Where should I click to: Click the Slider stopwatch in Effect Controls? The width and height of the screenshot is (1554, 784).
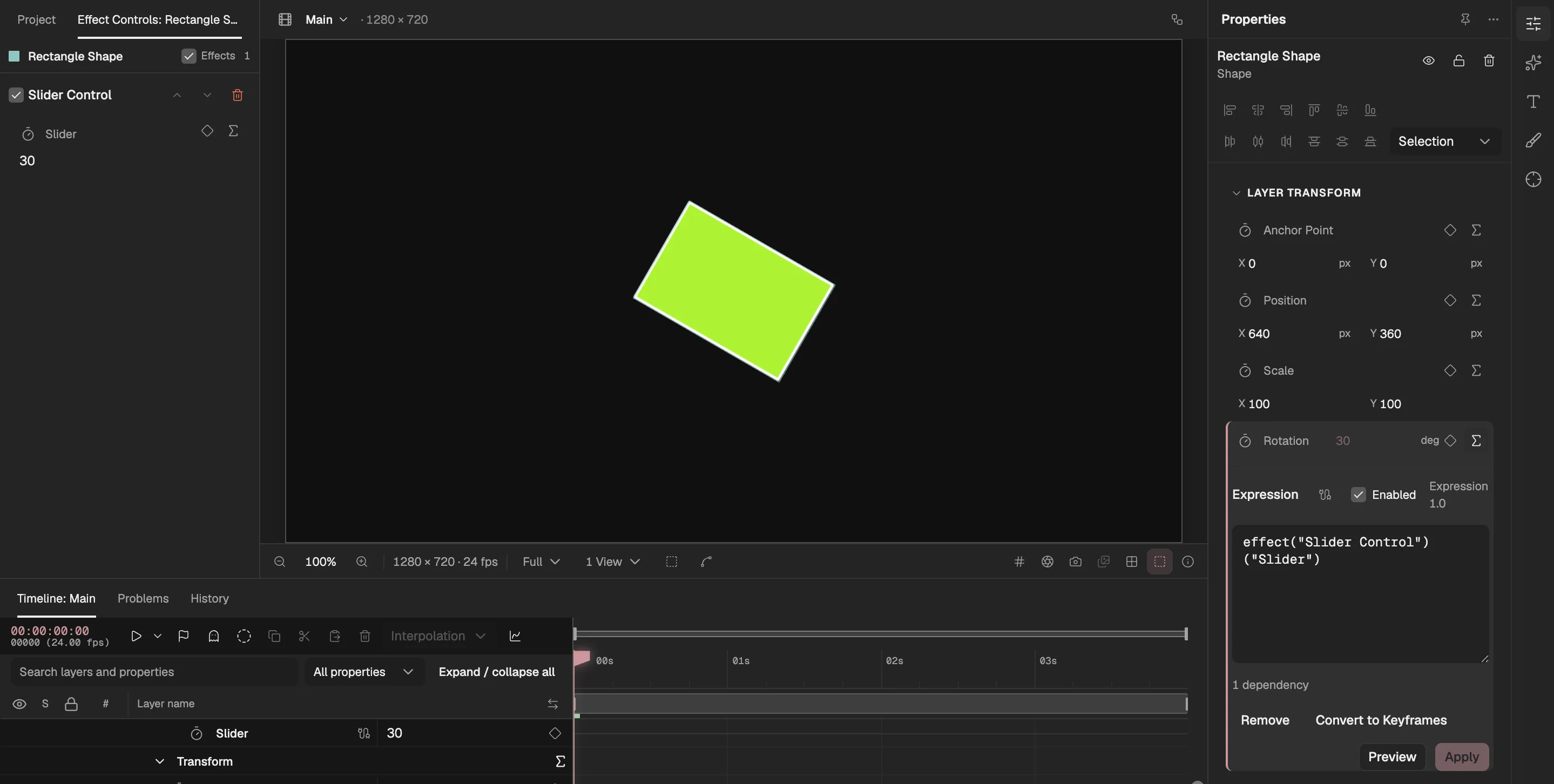(28, 134)
